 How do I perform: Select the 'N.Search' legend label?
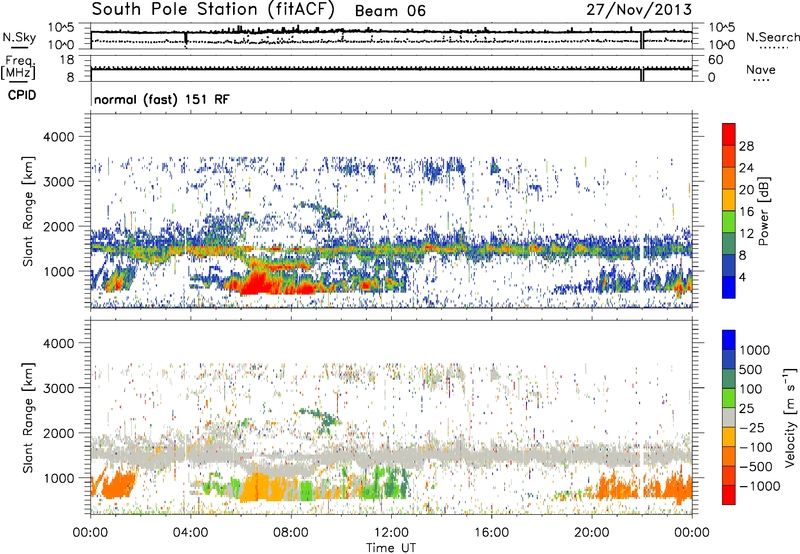pos(772,37)
